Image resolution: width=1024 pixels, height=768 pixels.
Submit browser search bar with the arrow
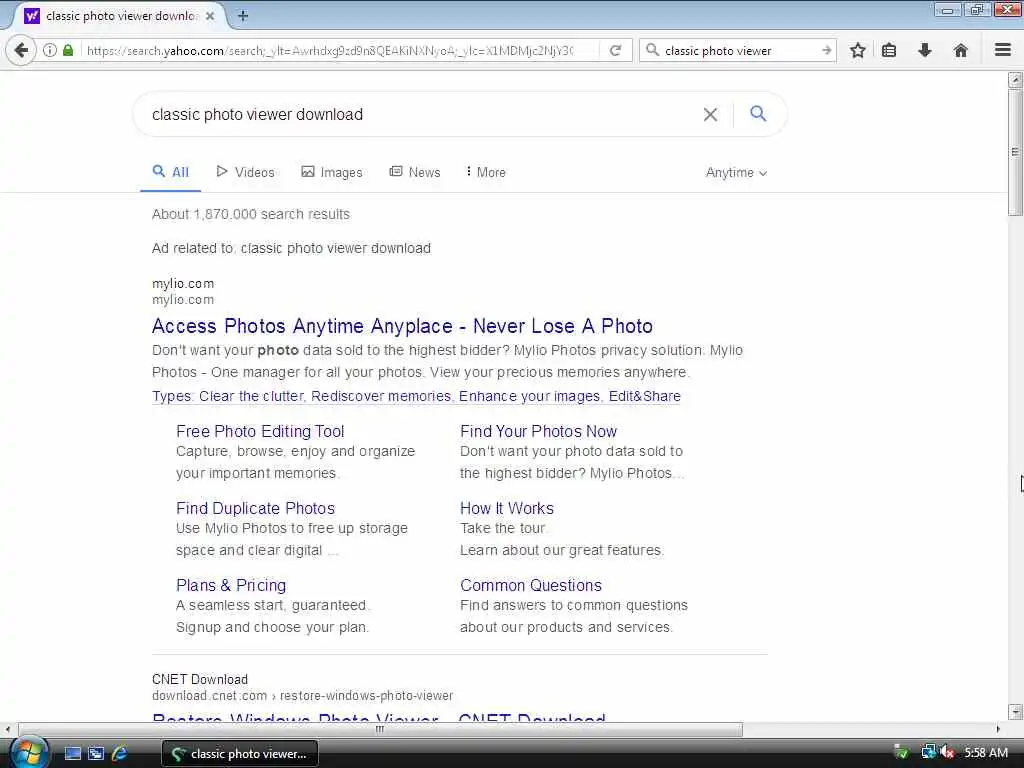point(827,50)
